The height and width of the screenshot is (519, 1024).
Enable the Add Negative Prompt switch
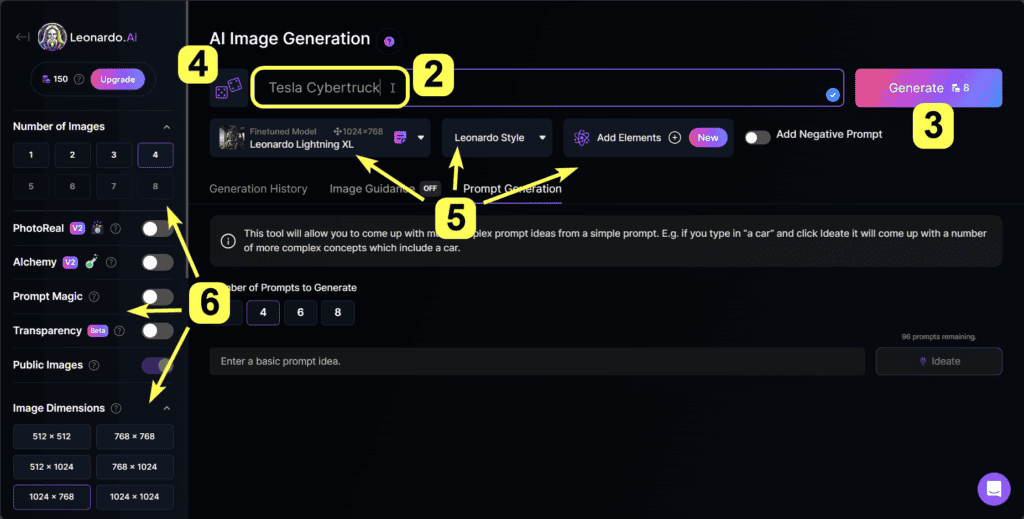click(x=758, y=138)
